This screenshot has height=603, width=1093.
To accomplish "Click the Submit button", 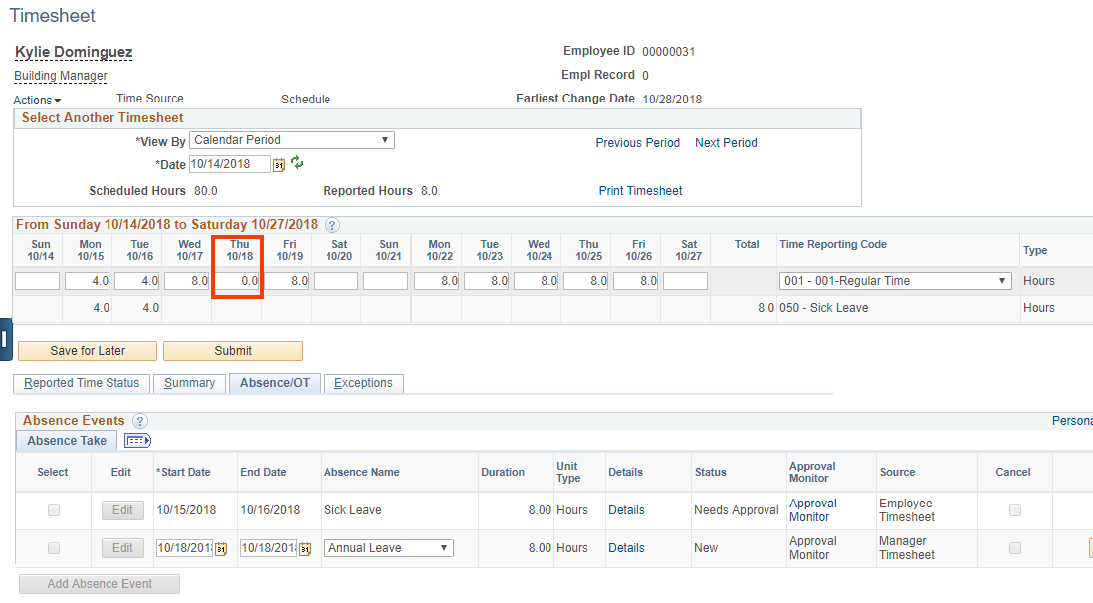I will tap(232, 351).
